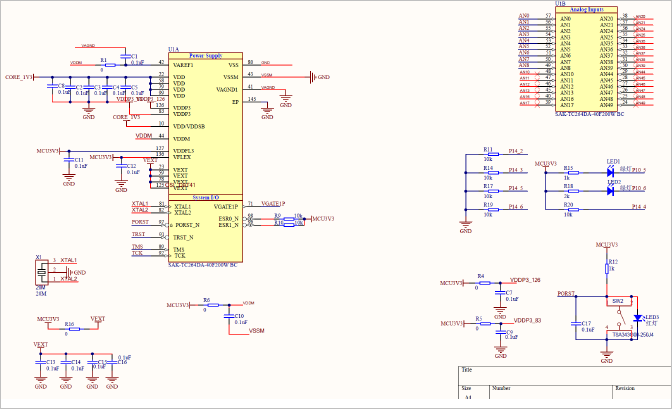Click the P14_4 net label
Viewport: 672px width, 409px height.
tap(639, 207)
